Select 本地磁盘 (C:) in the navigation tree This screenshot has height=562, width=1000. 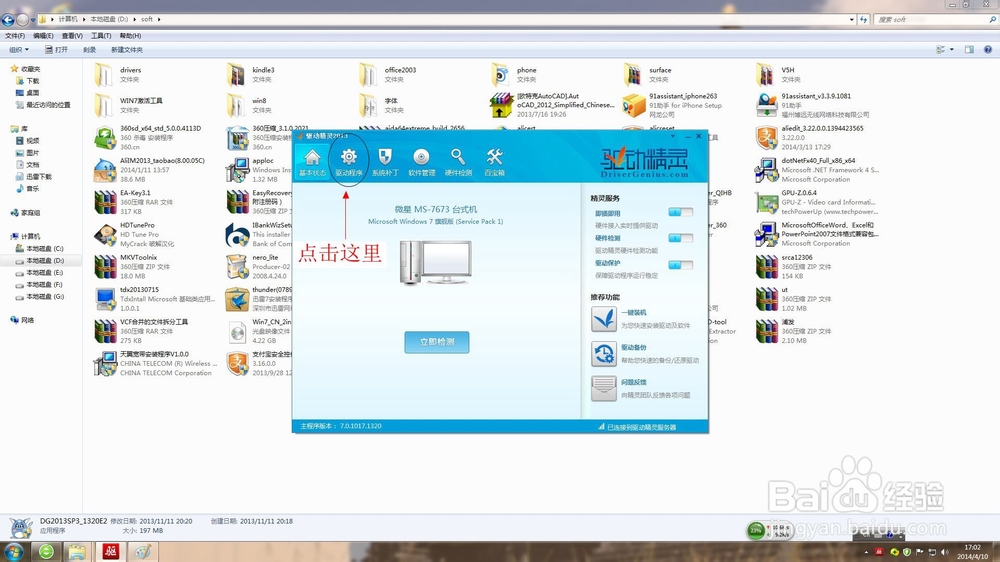point(40,249)
